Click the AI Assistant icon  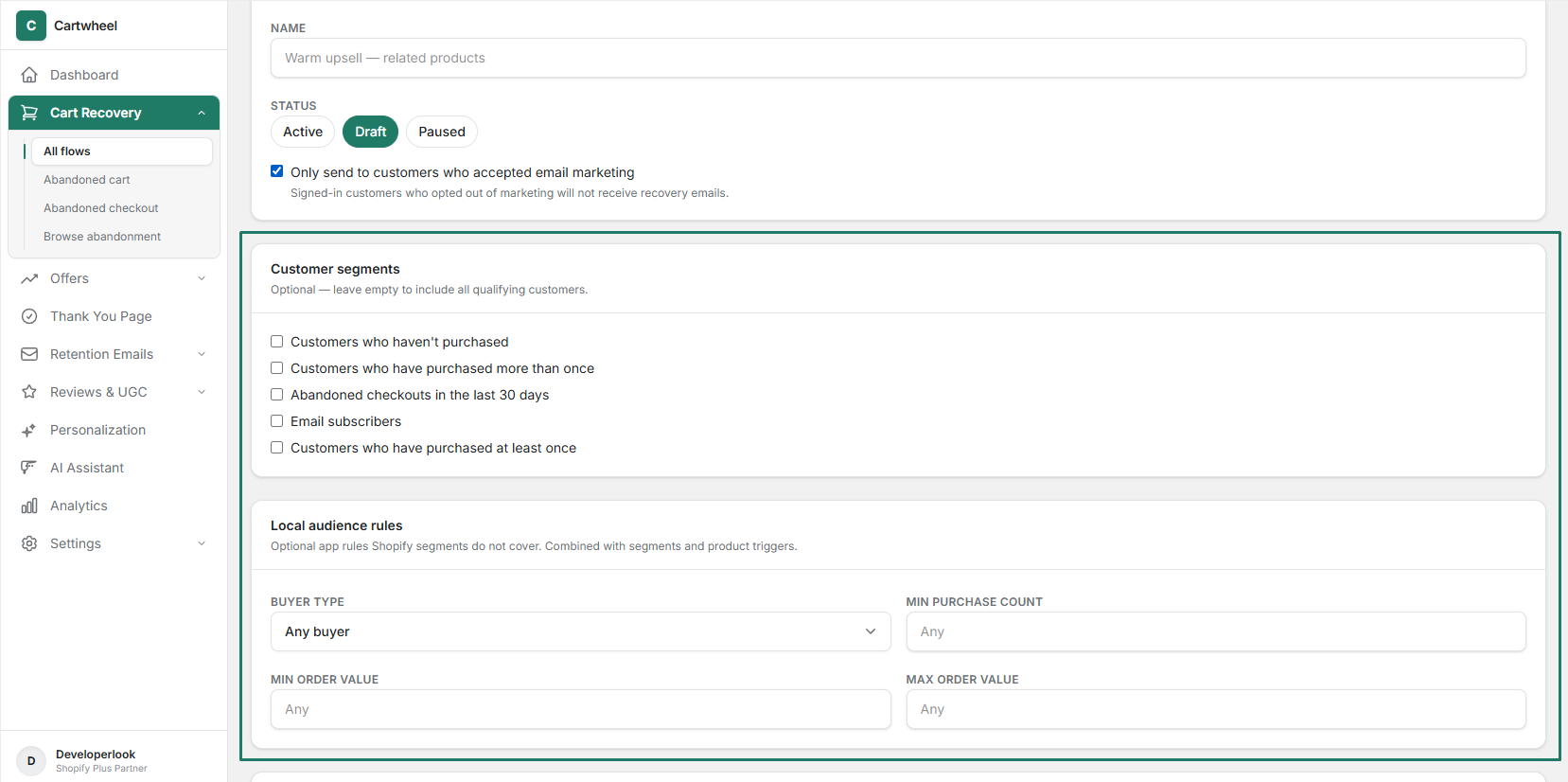click(x=29, y=468)
